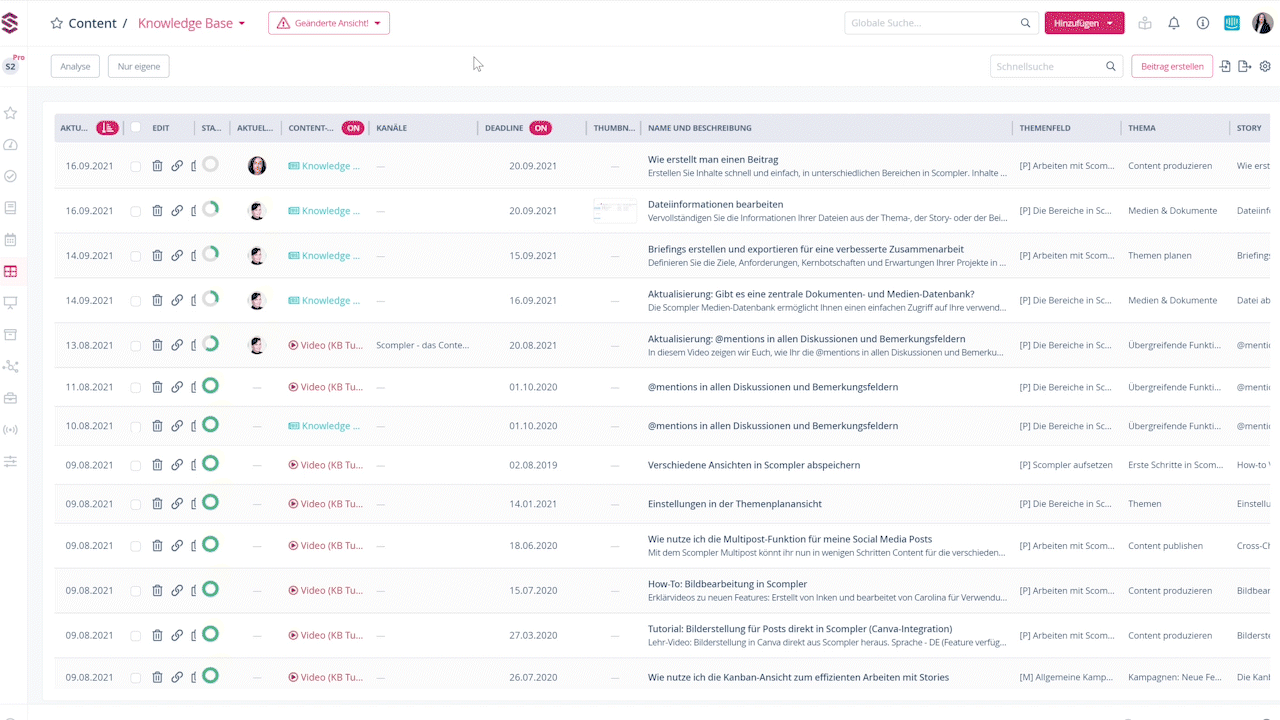
Task: Open the Geänderte Ansicht dropdown
Action: click(x=329, y=23)
